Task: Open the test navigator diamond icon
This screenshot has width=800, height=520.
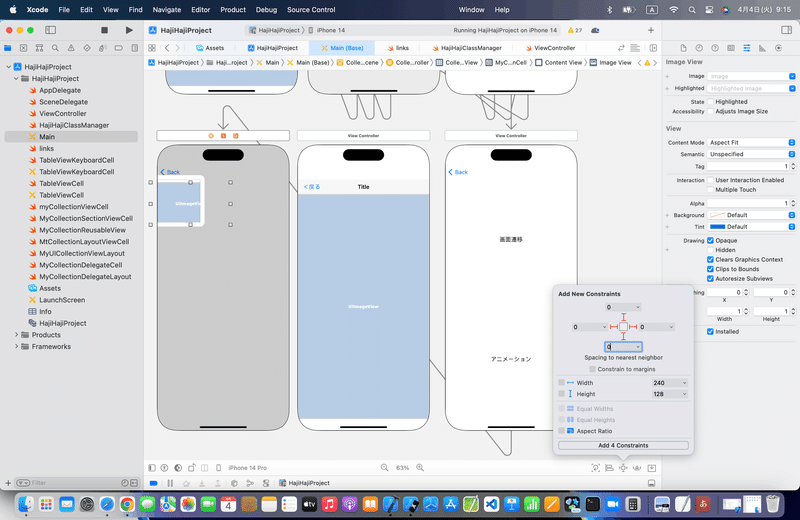Action: (x=87, y=48)
